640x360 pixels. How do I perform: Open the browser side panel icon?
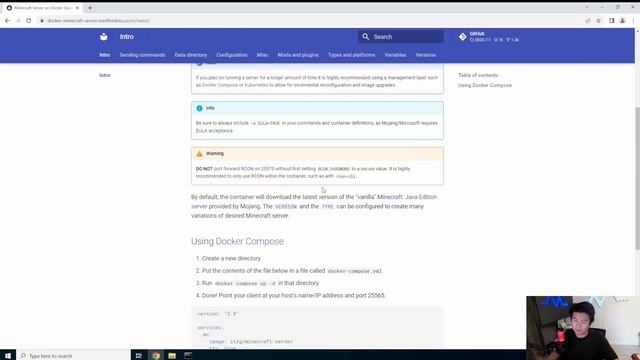[611, 20]
